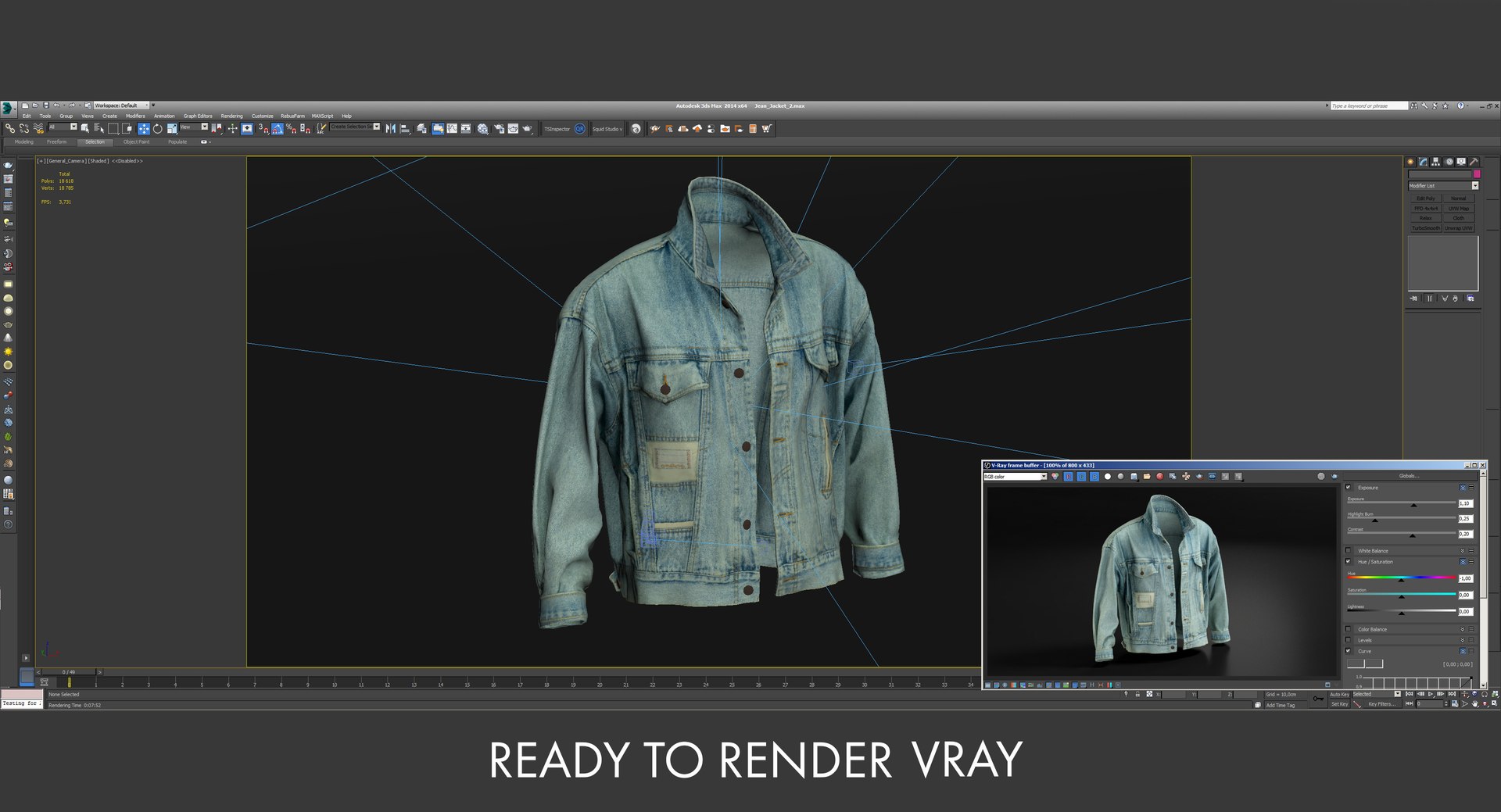Image resolution: width=1501 pixels, height=812 pixels.
Task: Toggle green channel in V-Ray frame buffer
Action: click(x=1081, y=477)
